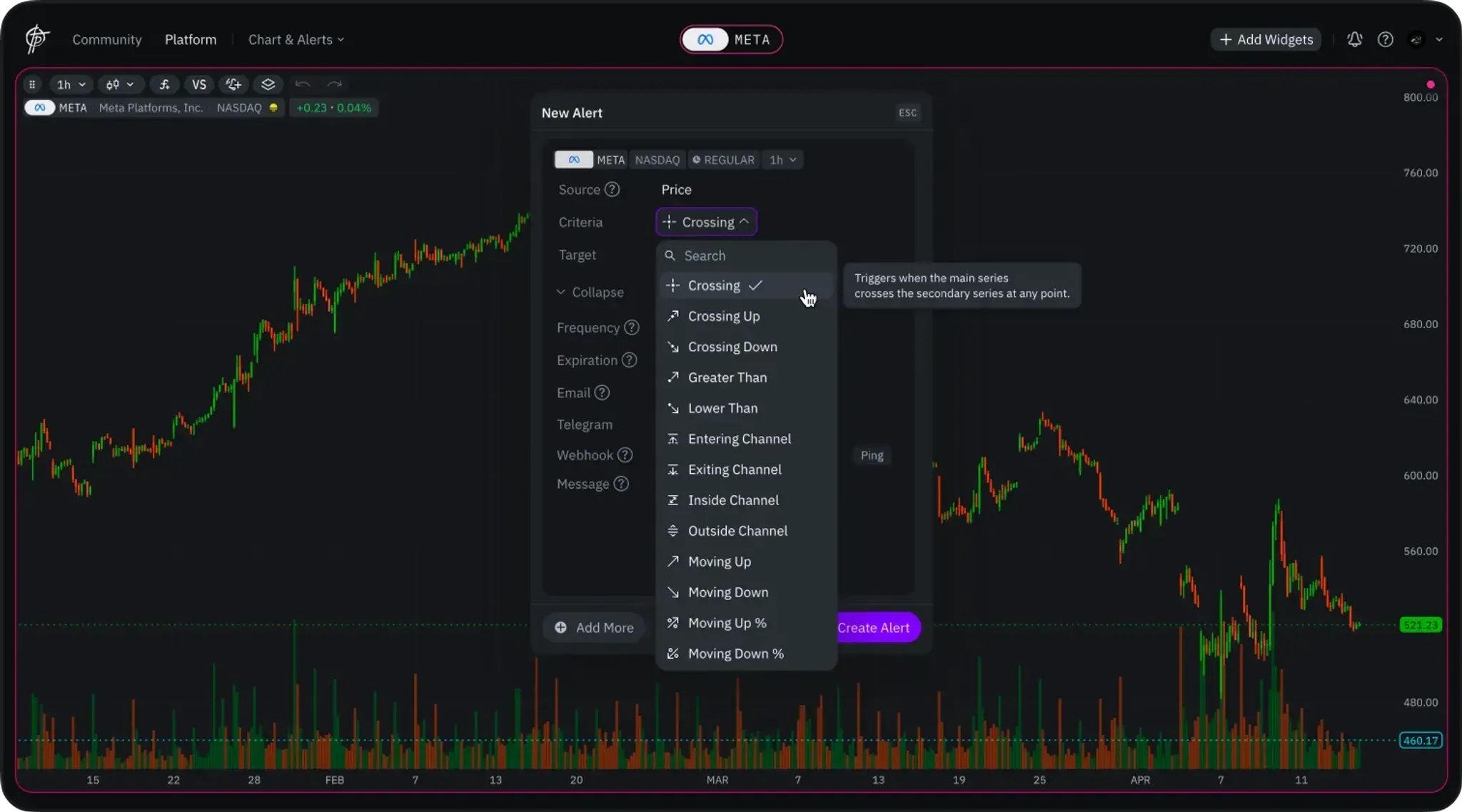The width and height of the screenshot is (1462, 812).
Task: Close the Crossing criteria dropdown
Action: point(705,222)
